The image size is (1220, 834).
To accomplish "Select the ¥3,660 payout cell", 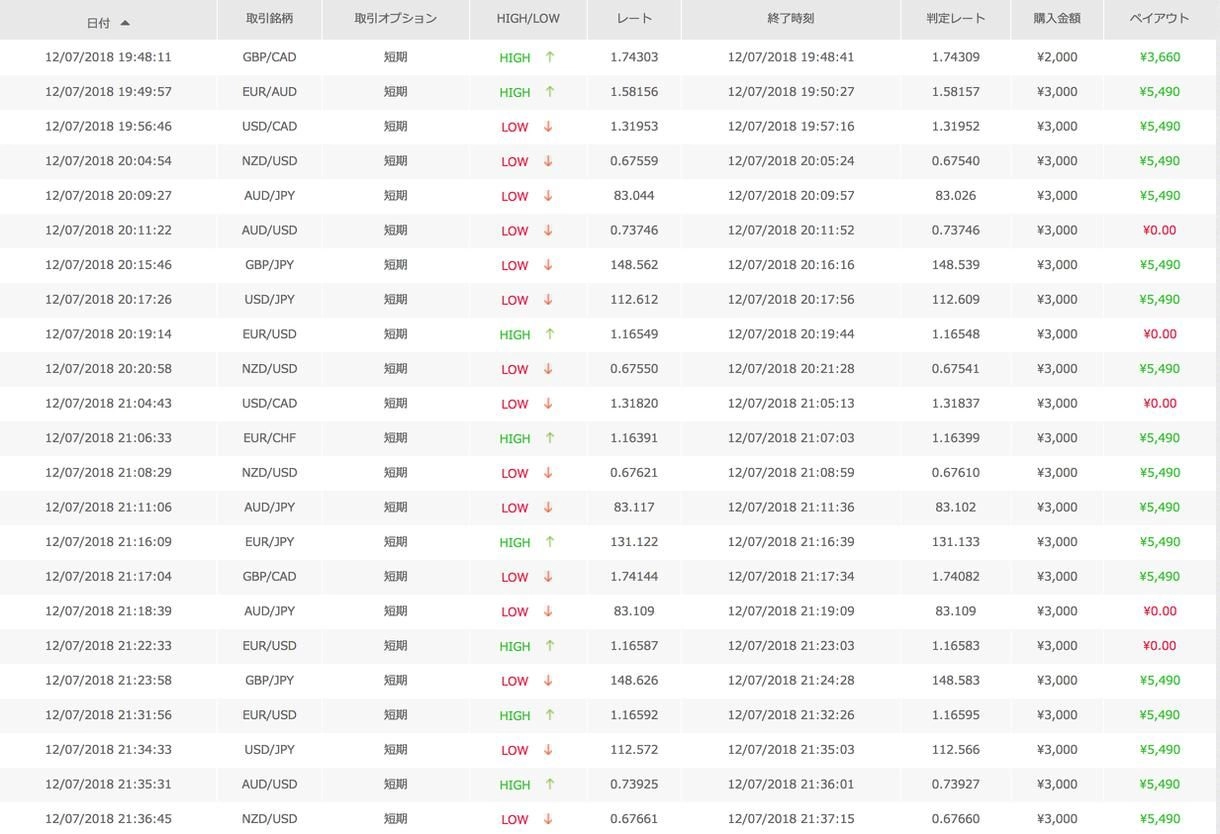I will (1160, 57).
